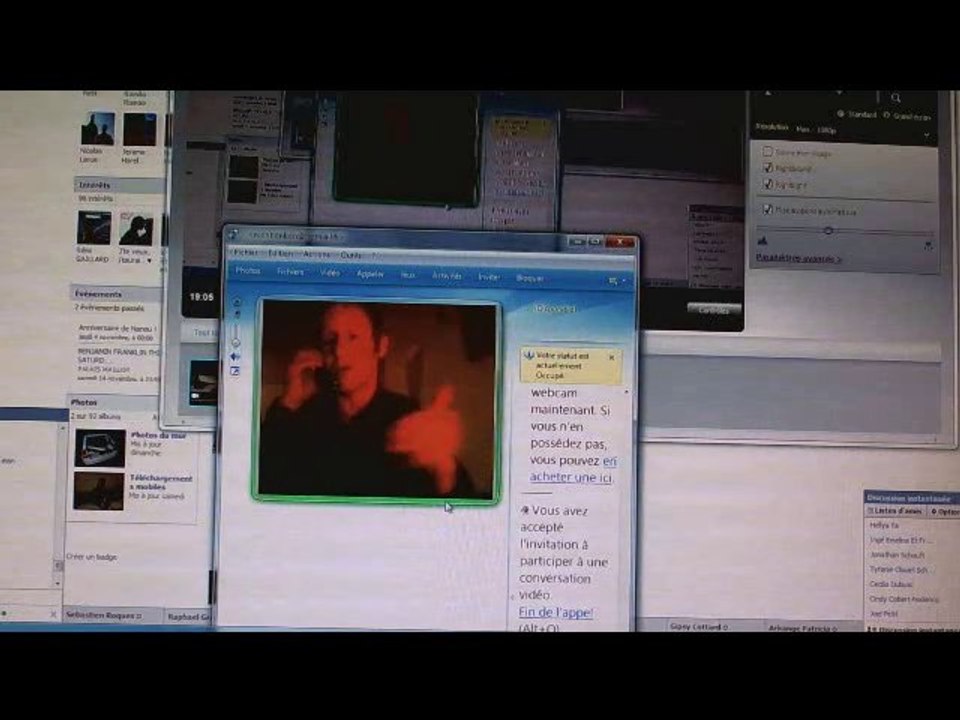960x720 pixels.
Task: Open 'Paramètres avancés' link
Action: pyautogui.click(x=798, y=258)
